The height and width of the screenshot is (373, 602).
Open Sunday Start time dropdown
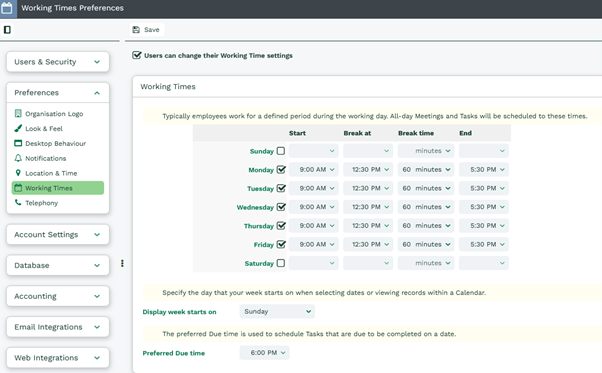[313, 151]
